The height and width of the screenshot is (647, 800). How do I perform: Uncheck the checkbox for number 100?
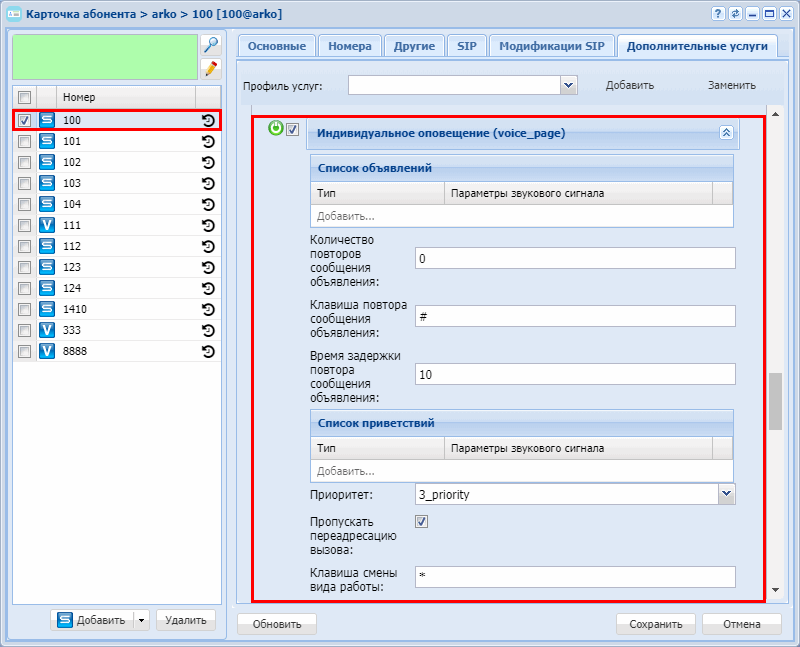[x=25, y=120]
